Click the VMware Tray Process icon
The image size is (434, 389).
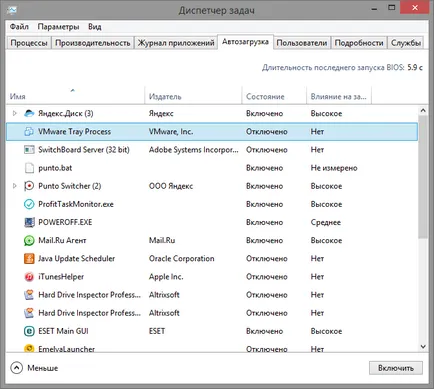tap(29, 132)
